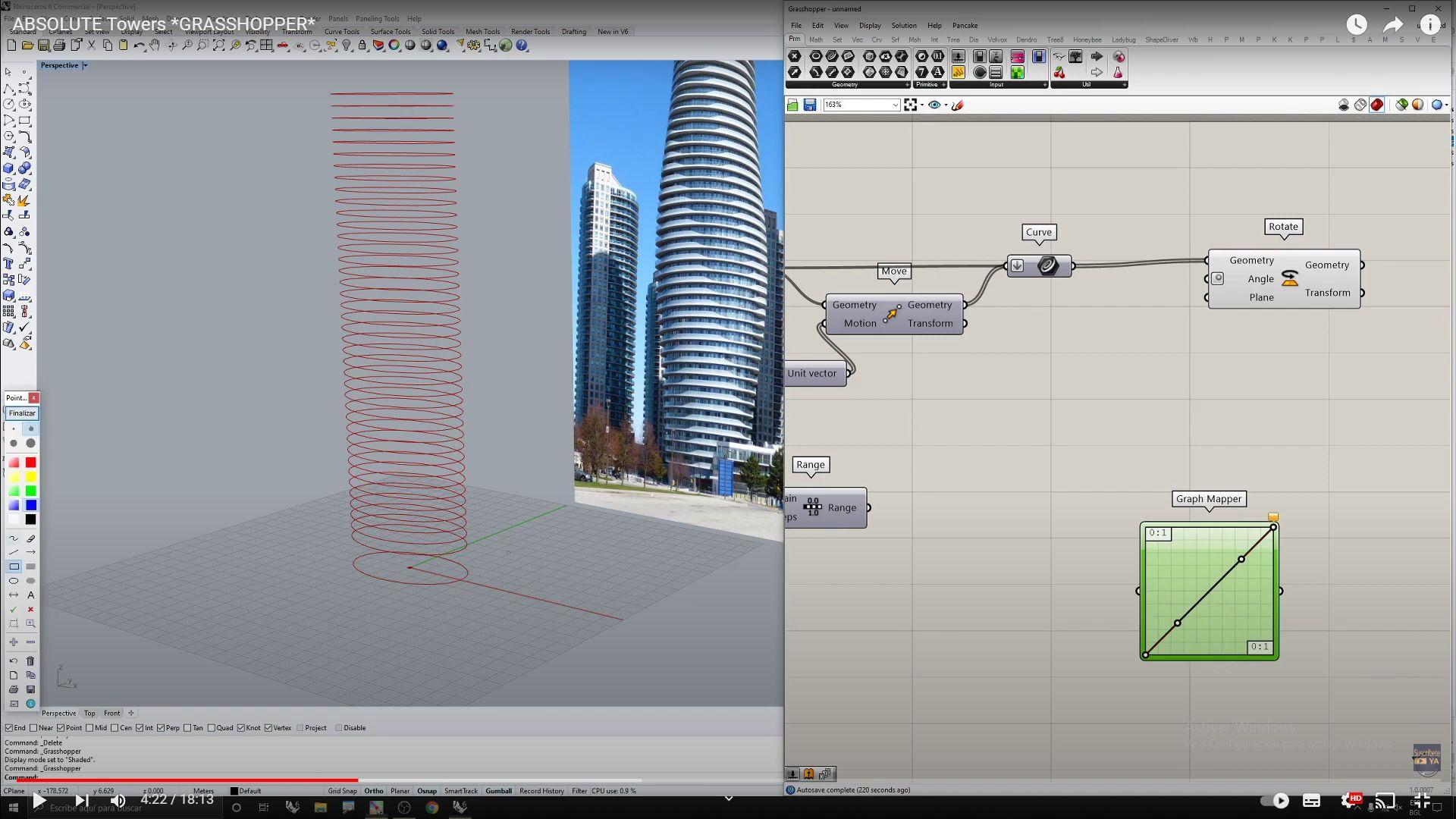This screenshot has width=1456, height=819.
Task: Play the video with play button
Action: (x=39, y=800)
